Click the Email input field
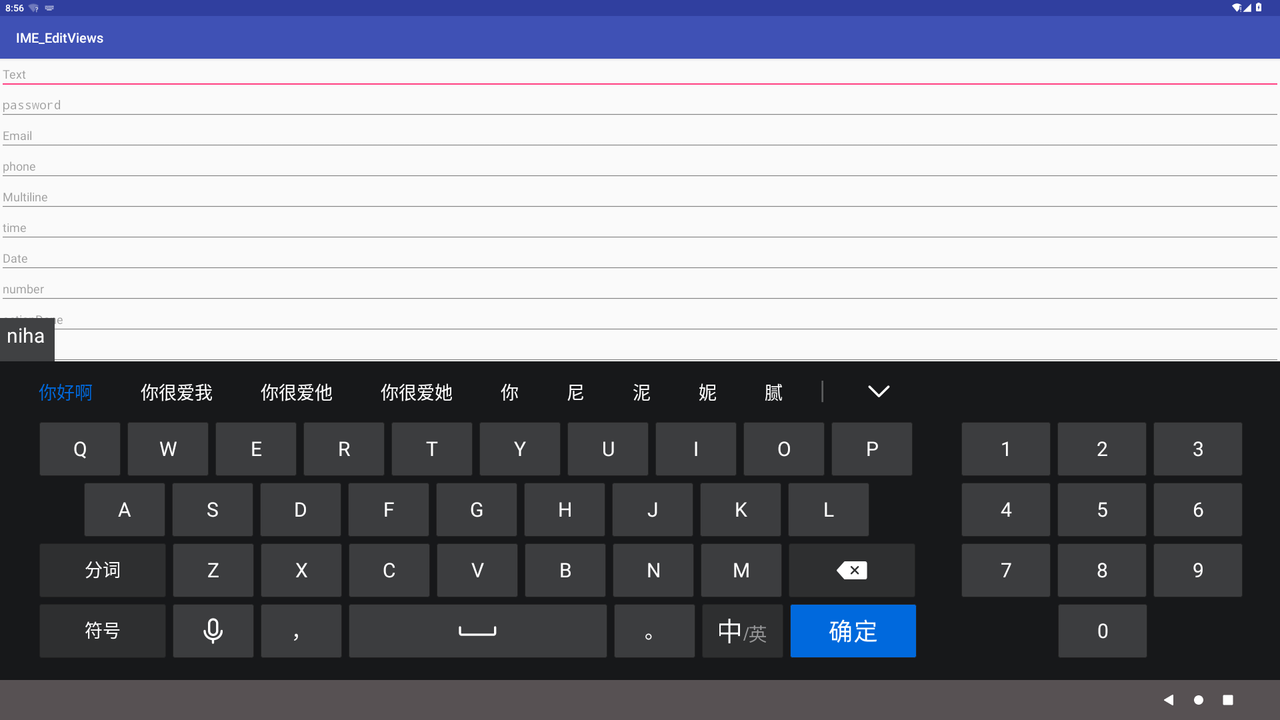The height and width of the screenshot is (720, 1280). tap(640, 136)
